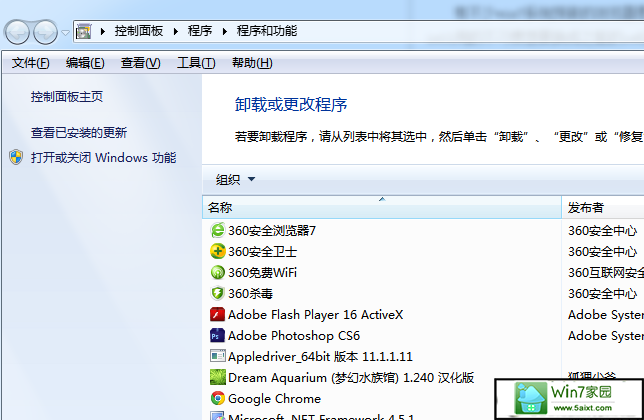Open 打开或关闭 Windows 功能 link
The image size is (644, 420).
(x=104, y=158)
